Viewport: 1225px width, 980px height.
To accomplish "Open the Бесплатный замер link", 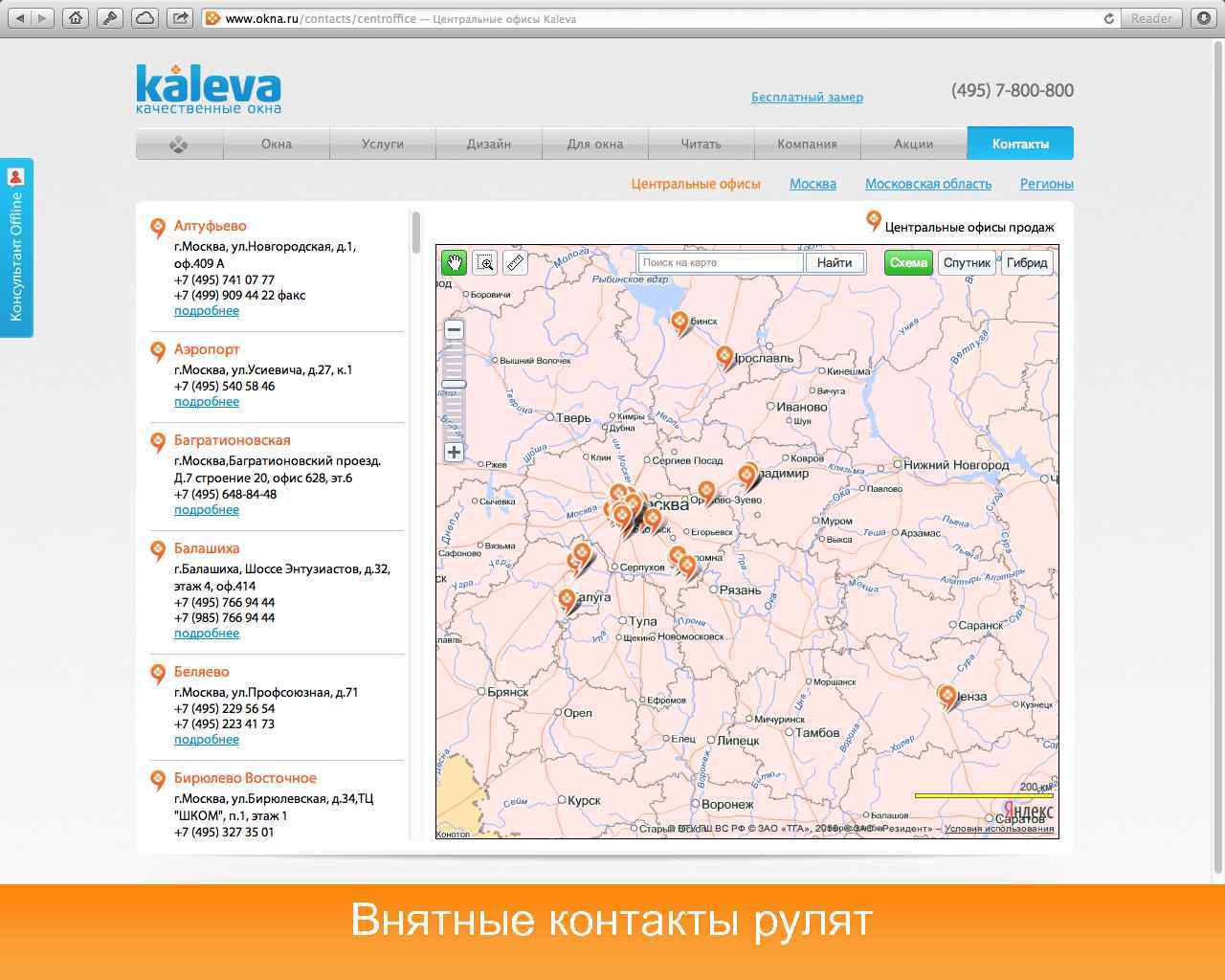I will tap(808, 97).
